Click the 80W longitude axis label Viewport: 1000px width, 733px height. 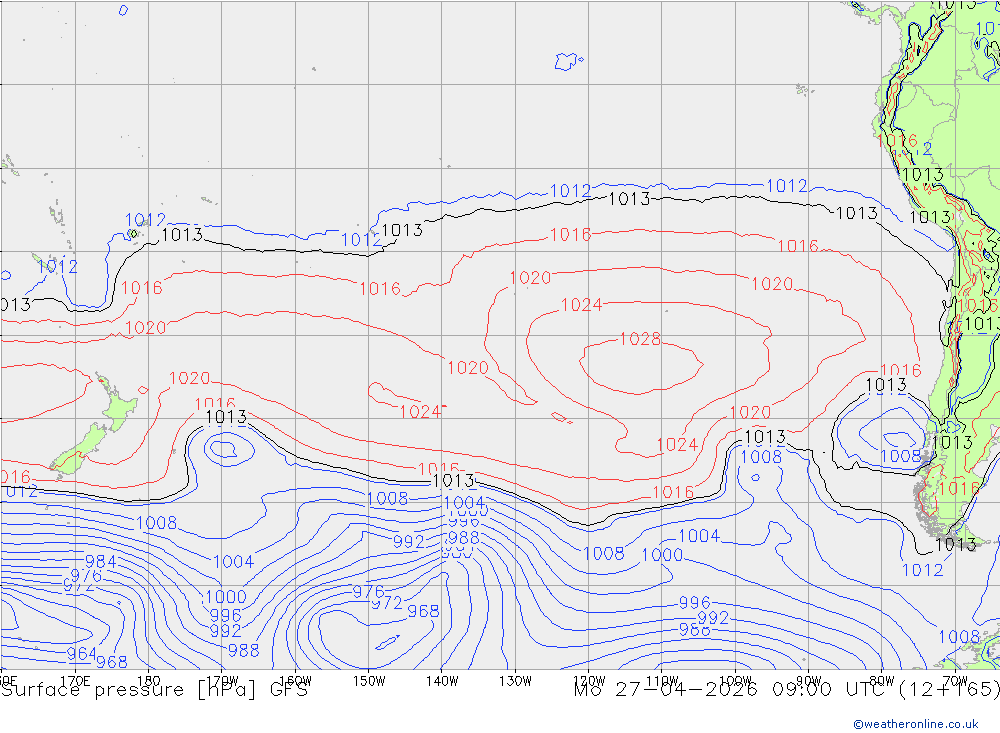tap(882, 681)
